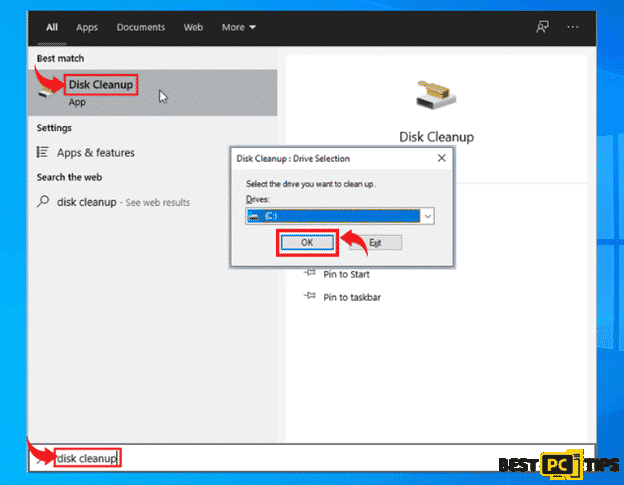The height and width of the screenshot is (485, 624).
Task: Click the Disk Cleanup title in preview pane
Action: point(436,137)
